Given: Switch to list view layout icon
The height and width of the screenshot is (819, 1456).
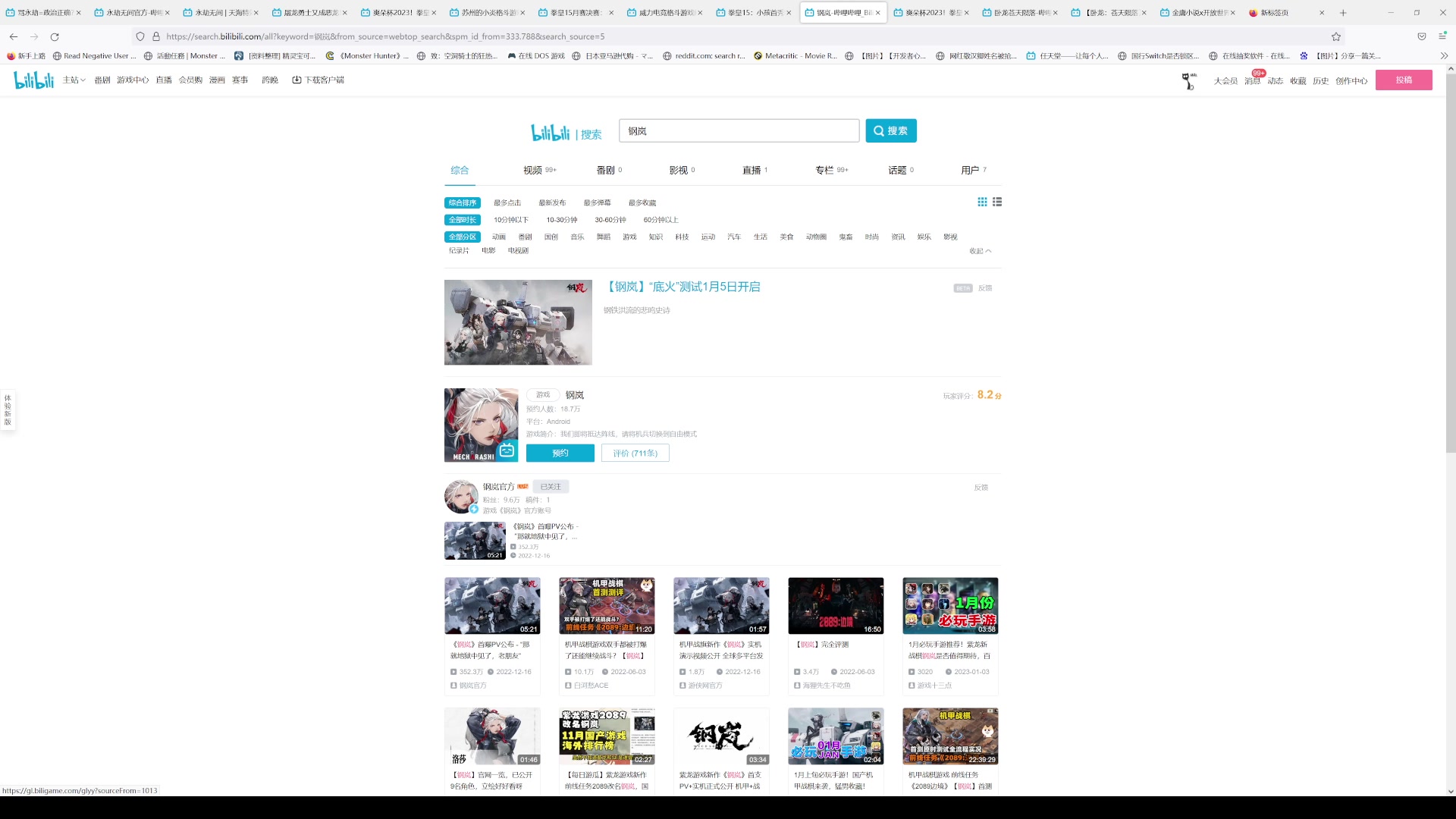Looking at the screenshot, I should [997, 202].
